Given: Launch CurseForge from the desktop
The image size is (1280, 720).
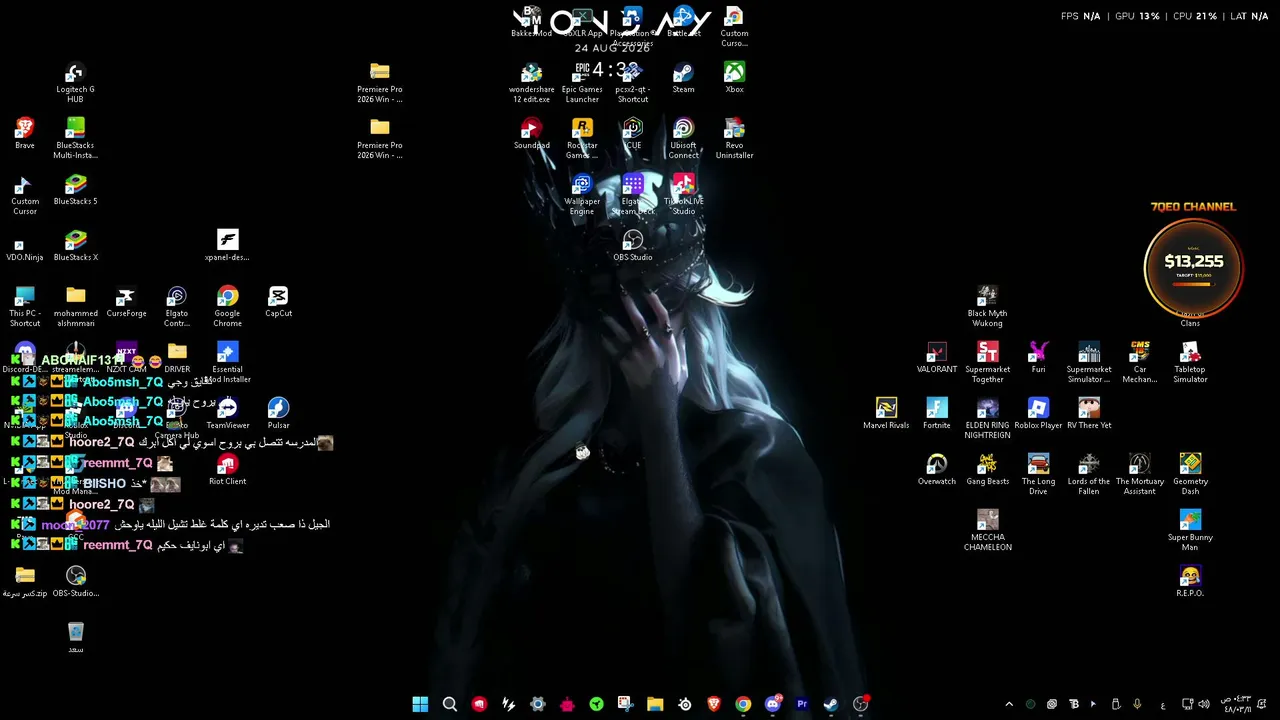Looking at the screenshot, I should pos(126,302).
